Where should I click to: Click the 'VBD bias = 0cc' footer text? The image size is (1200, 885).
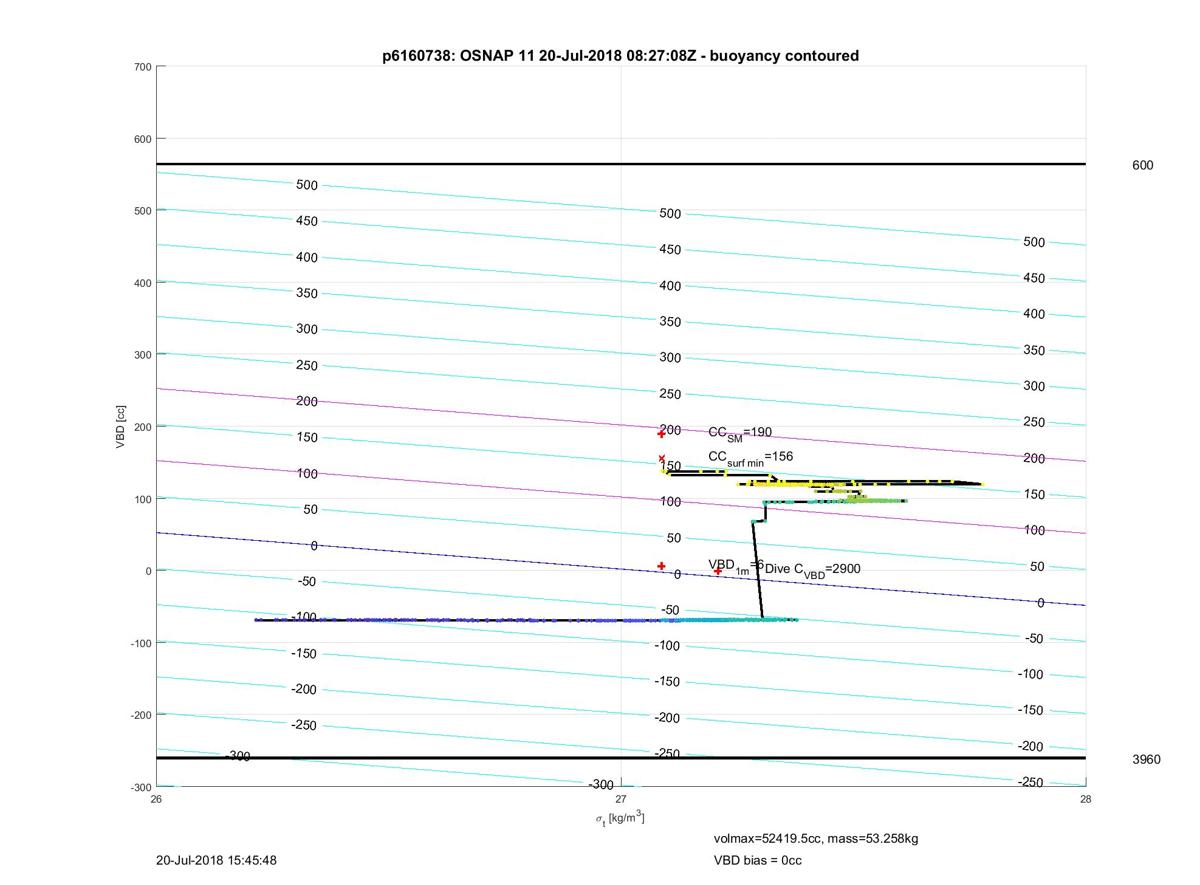[757, 860]
